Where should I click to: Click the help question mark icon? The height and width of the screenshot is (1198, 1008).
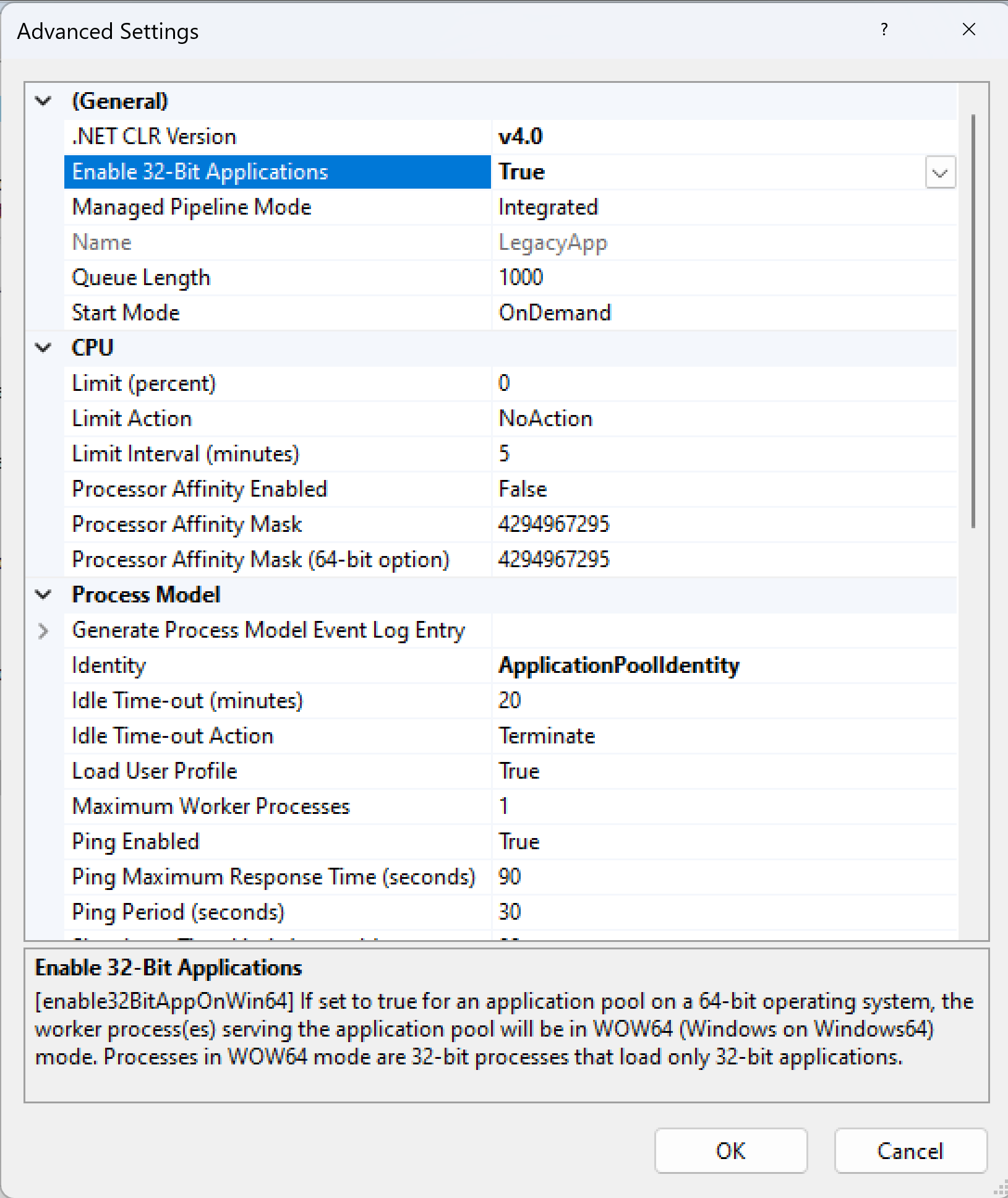[x=884, y=30]
